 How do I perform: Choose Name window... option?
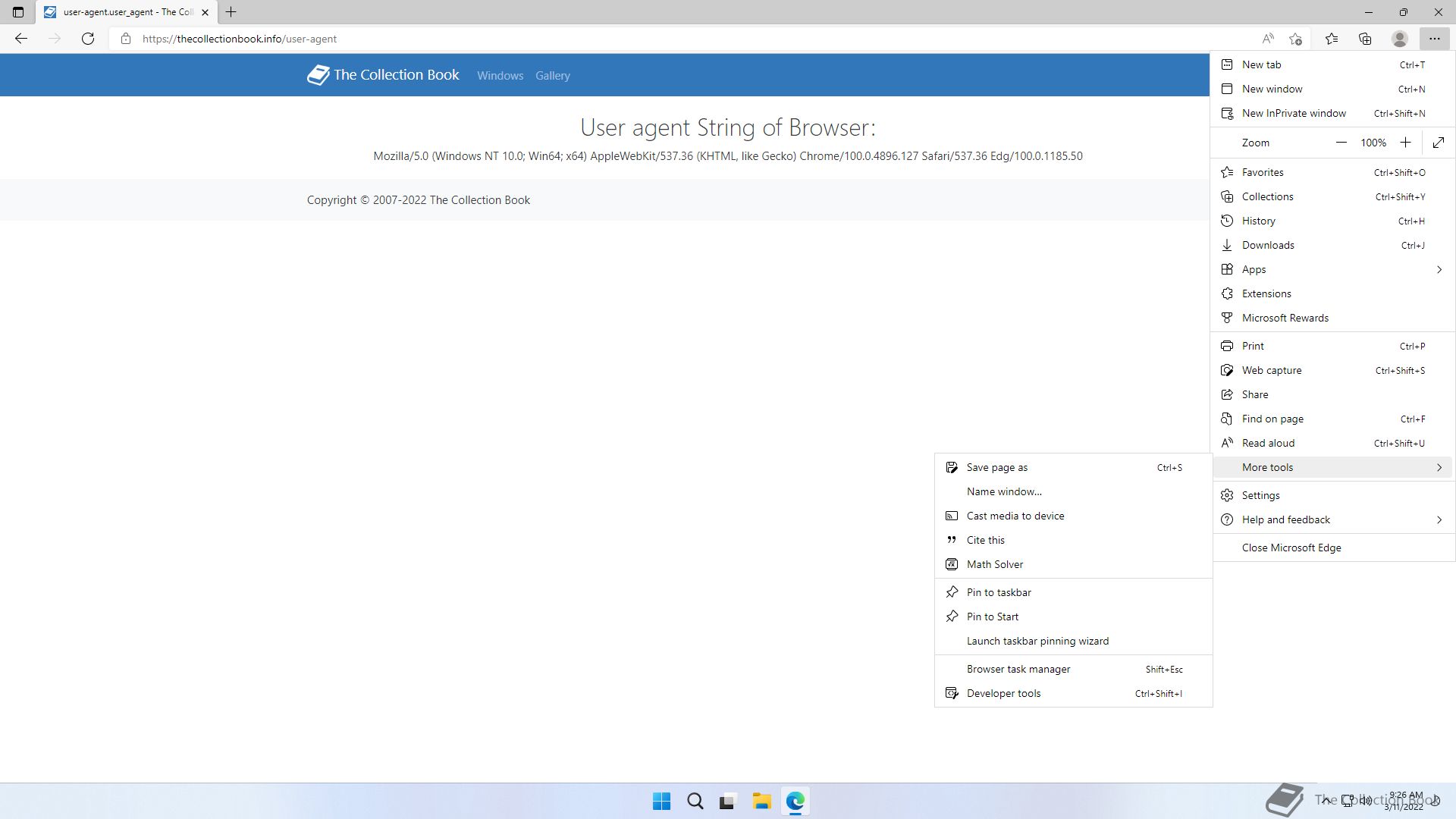pyautogui.click(x=1073, y=491)
